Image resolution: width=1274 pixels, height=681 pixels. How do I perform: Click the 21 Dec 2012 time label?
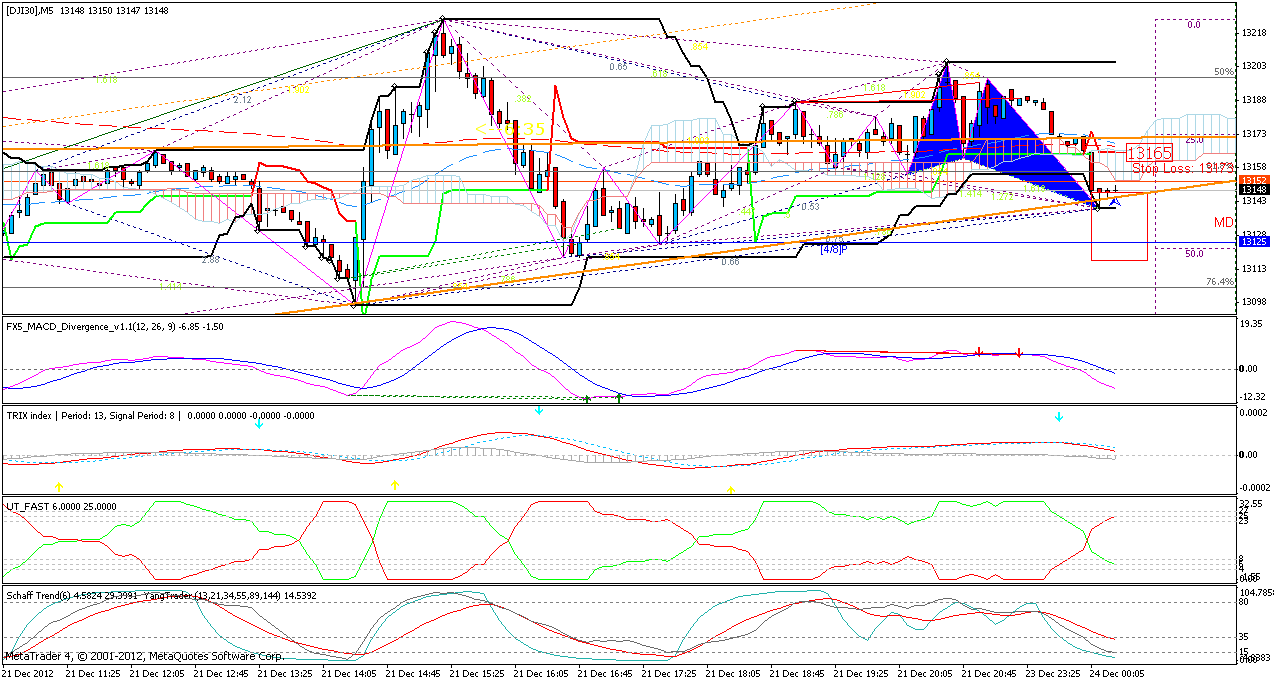tap(27, 674)
